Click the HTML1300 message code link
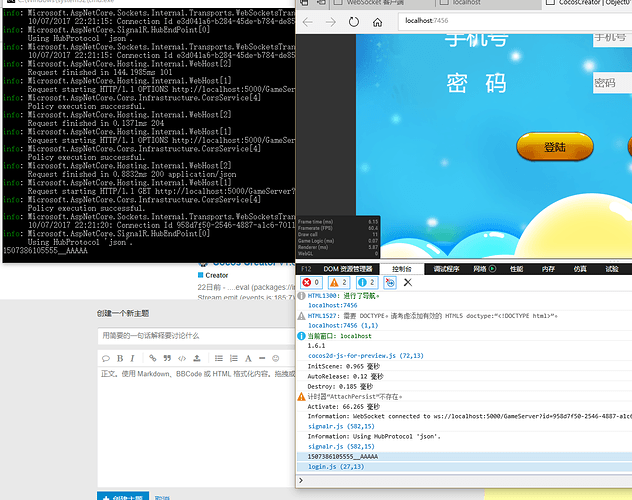Viewport: 632px width, 500px height. (x=322, y=296)
